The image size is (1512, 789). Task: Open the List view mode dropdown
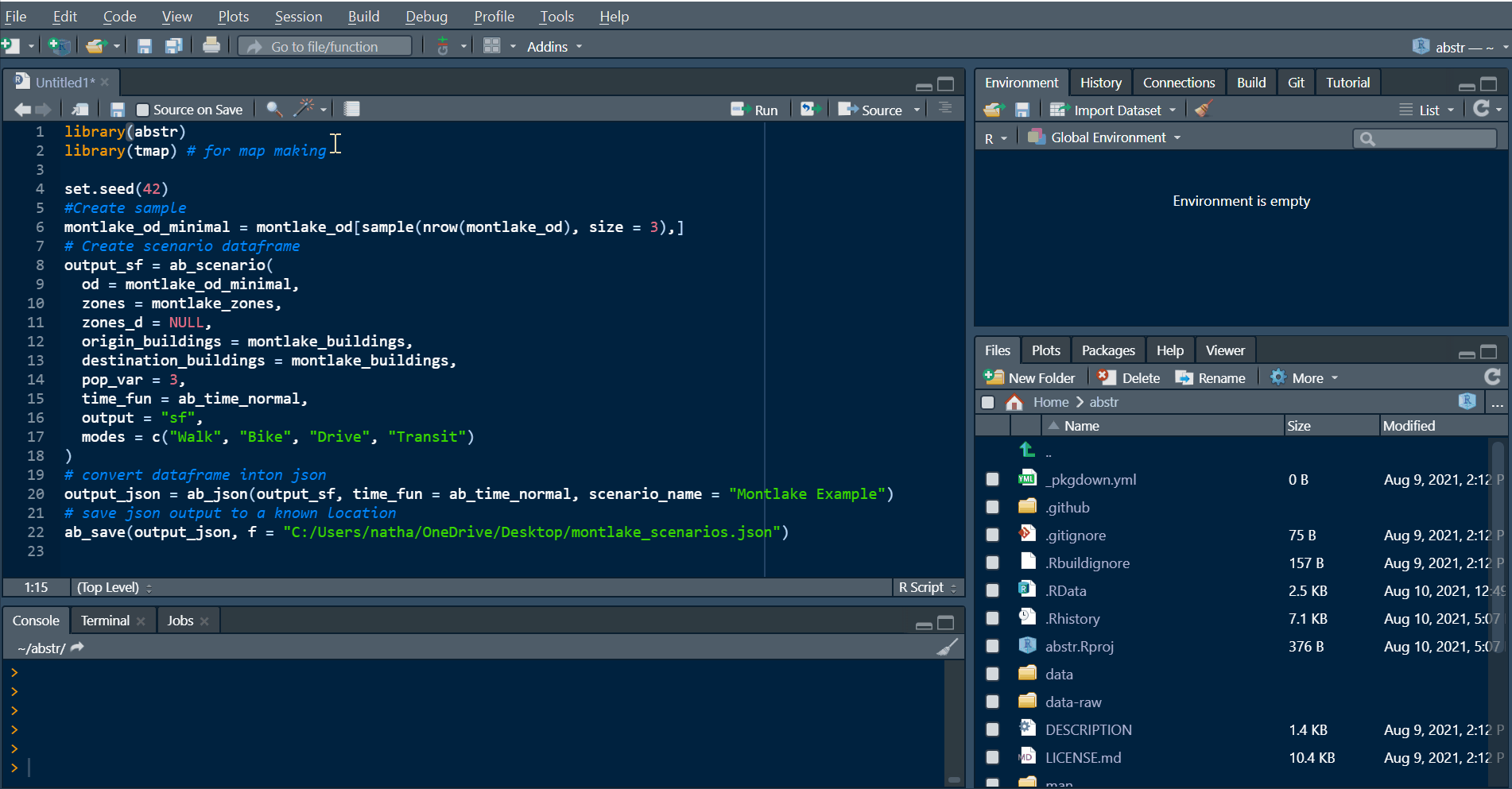(1428, 110)
